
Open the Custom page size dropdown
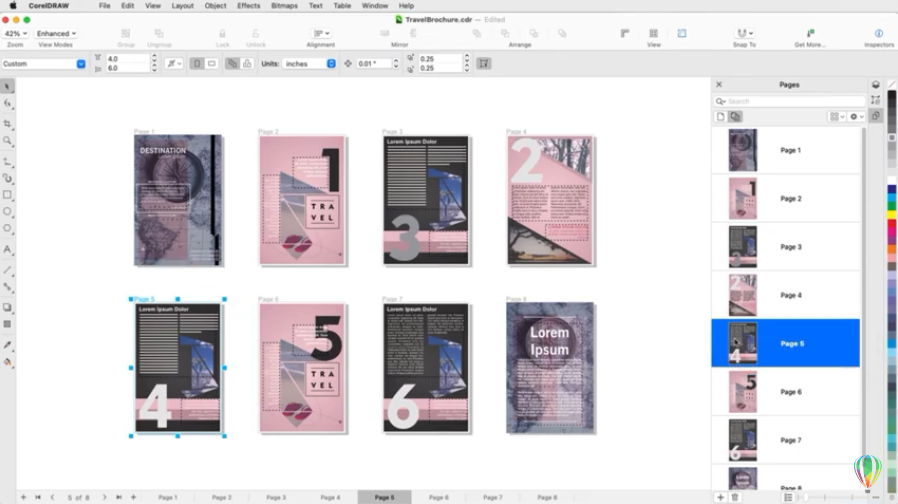tap(44, 64)
